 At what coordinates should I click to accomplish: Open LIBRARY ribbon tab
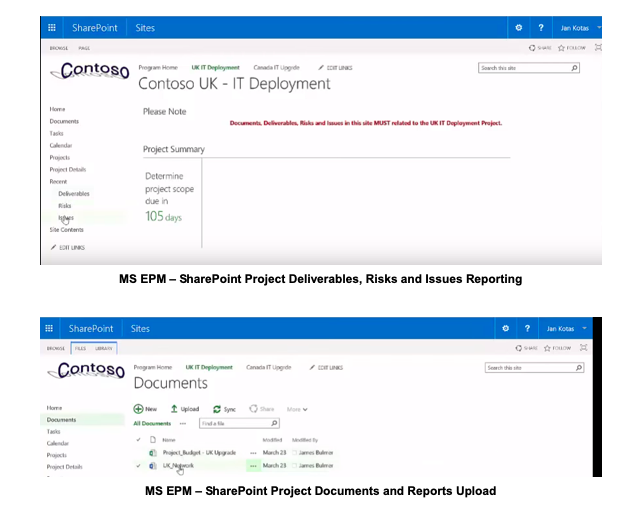point(104,348)
